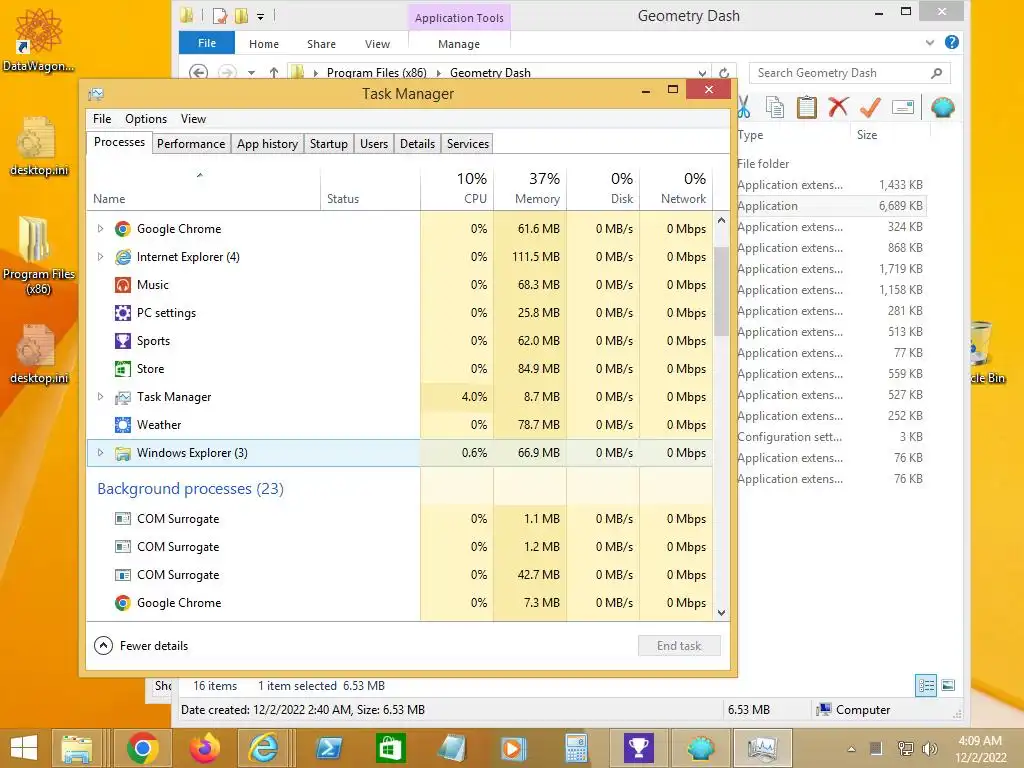Select the 6,689 KB Application file row
This screenshot has height=768, width=1024.
831,206
